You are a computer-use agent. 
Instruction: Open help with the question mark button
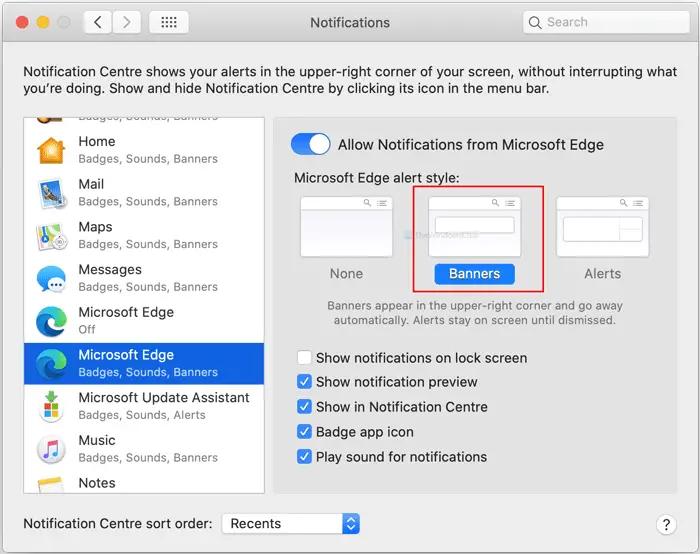[x=666, y=525]
